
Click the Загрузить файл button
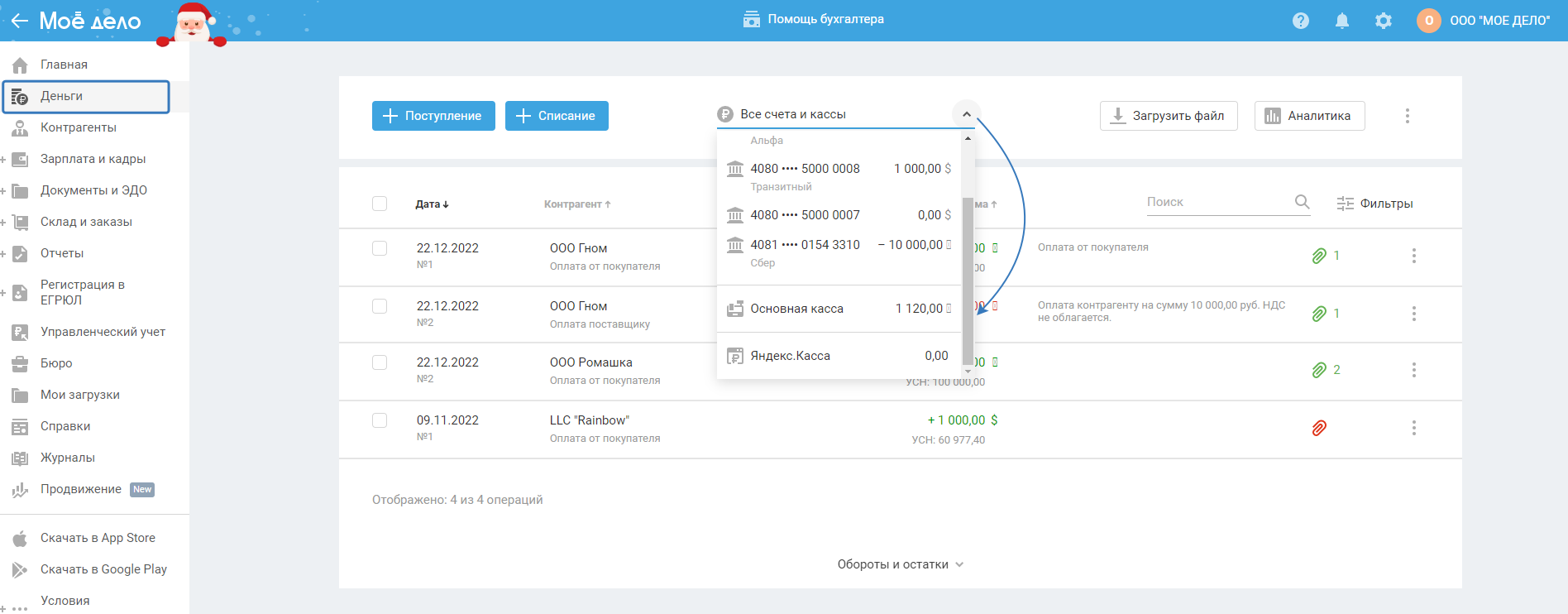coord(1169,116)
